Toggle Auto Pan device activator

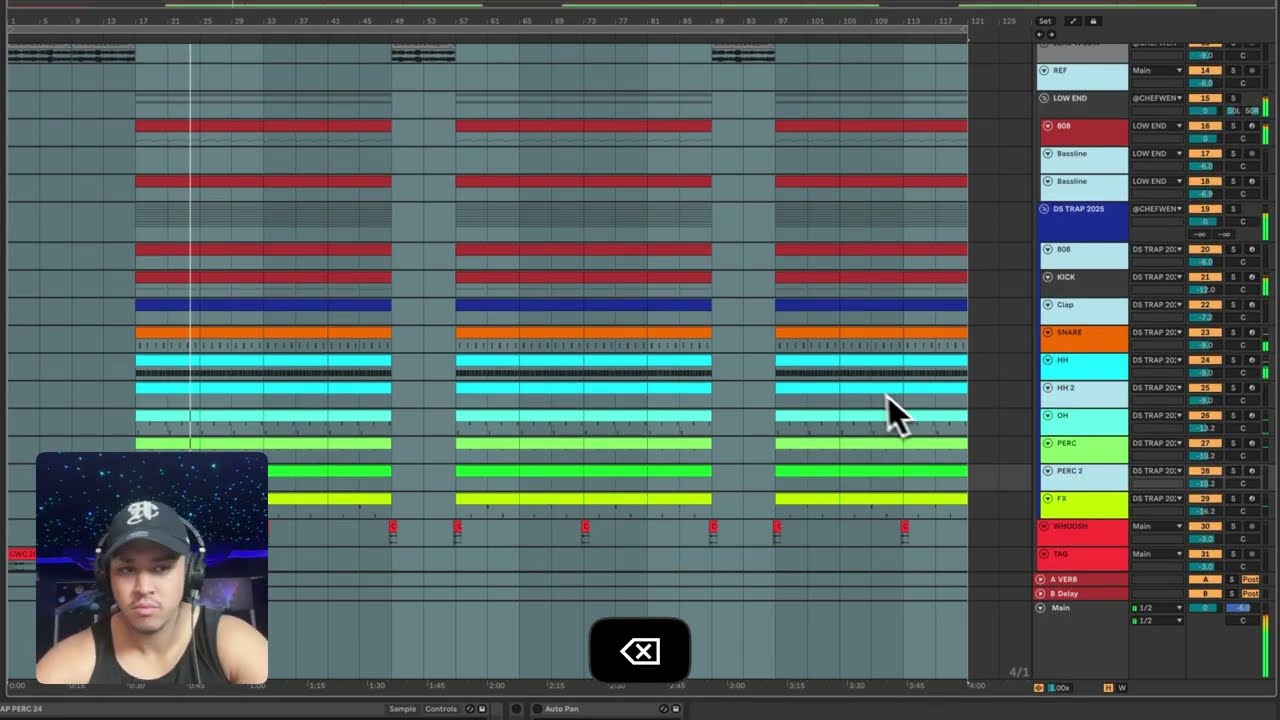click(537, 709)
